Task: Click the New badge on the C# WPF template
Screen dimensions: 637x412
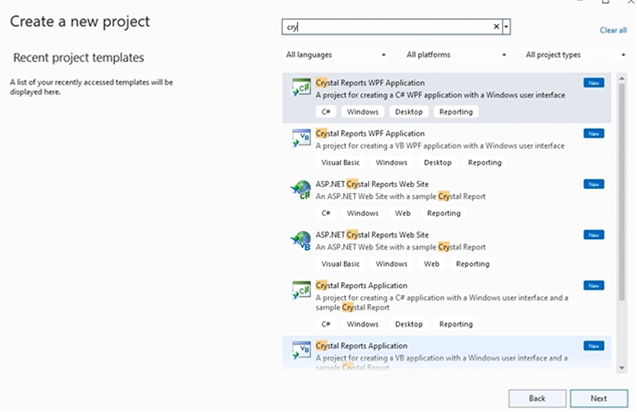Action: point(594,83)
